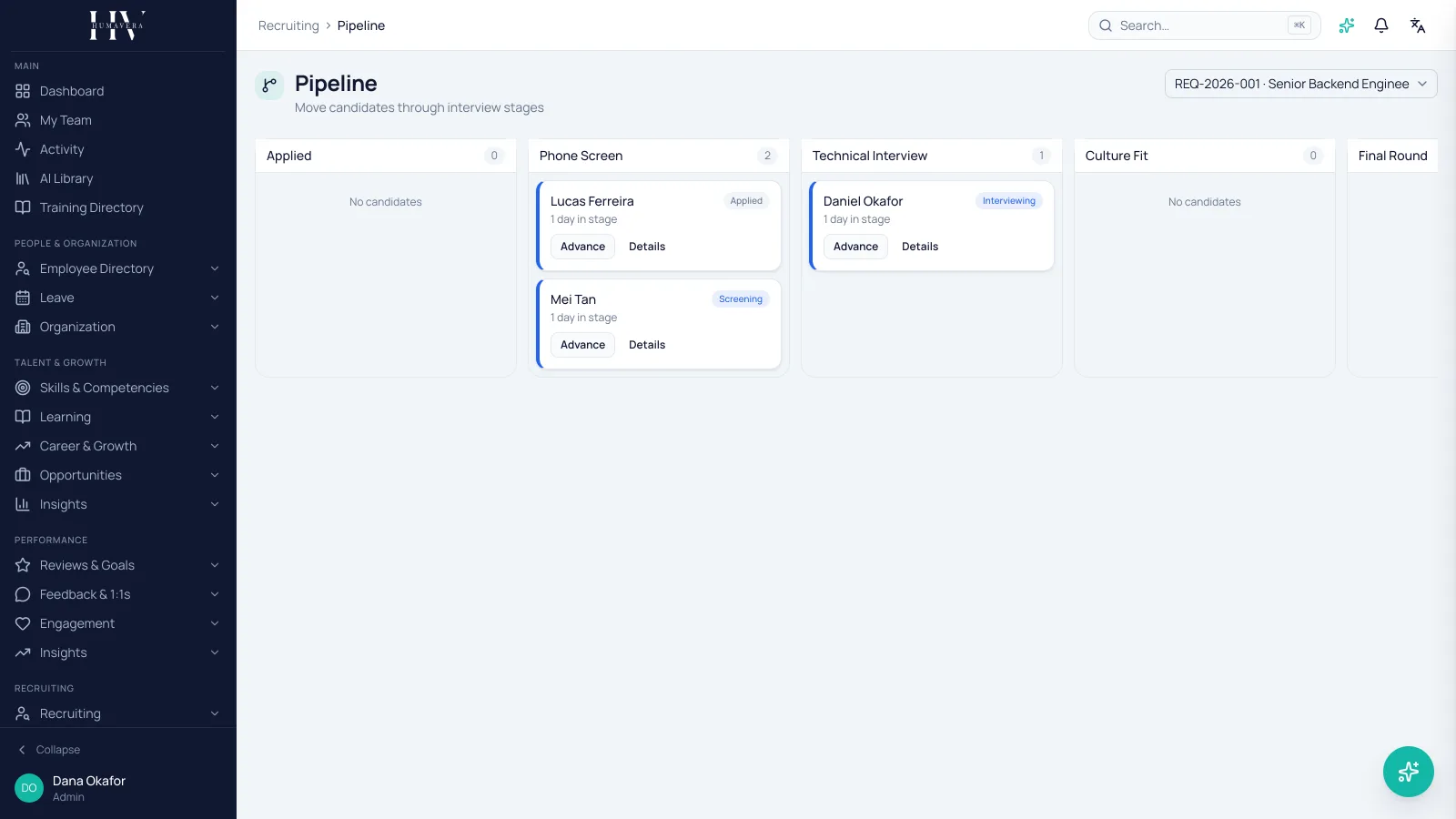Expand Skills & Competencies chevron

coord(215,388)
